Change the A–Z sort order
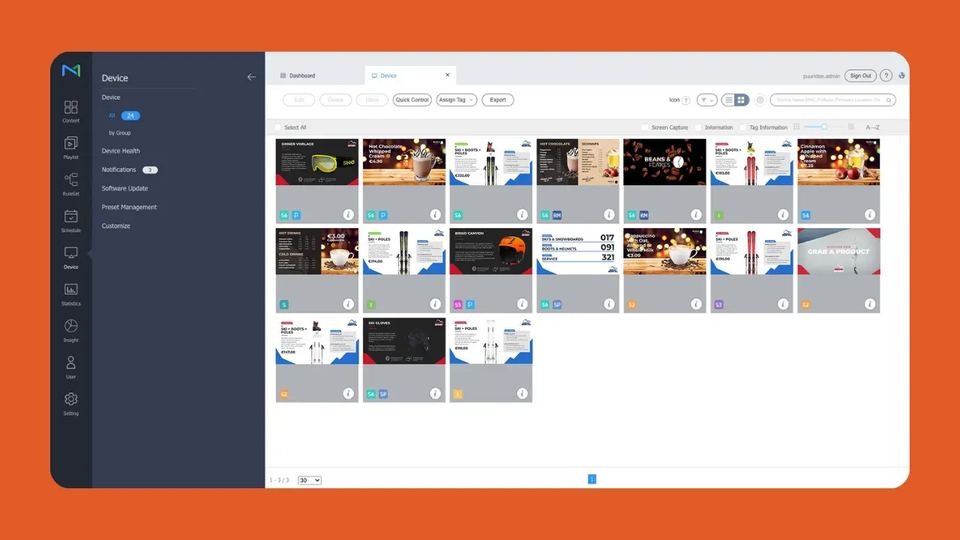 (x=872, y=127)
